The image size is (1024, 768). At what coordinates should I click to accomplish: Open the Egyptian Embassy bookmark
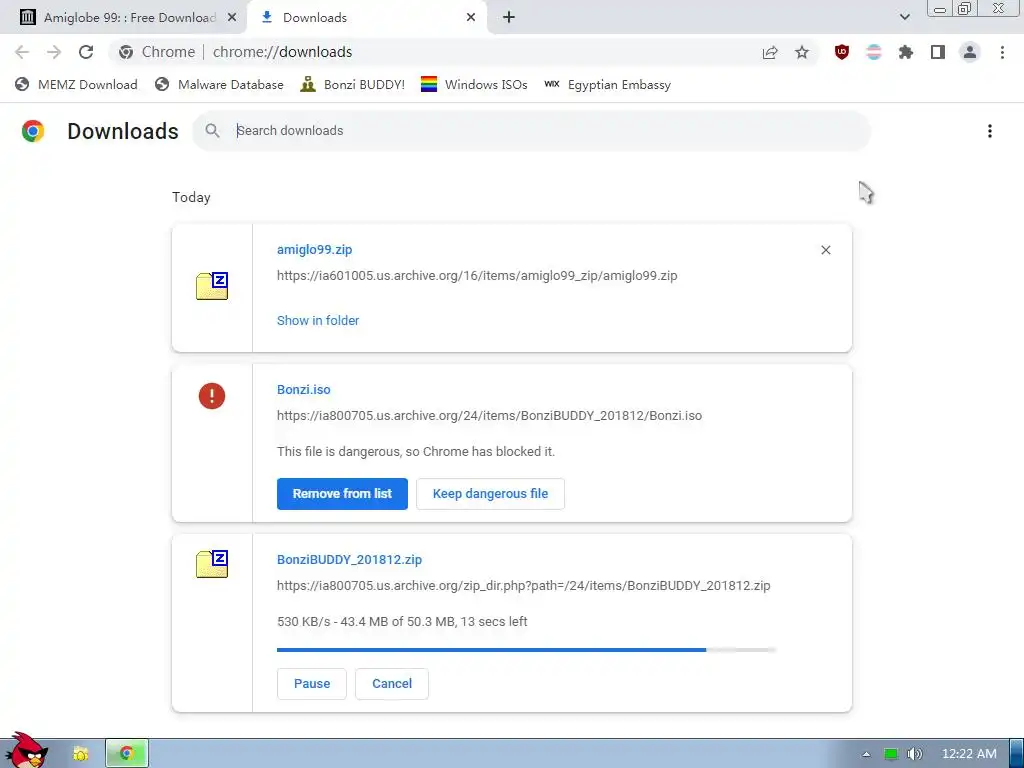point(607,84)
